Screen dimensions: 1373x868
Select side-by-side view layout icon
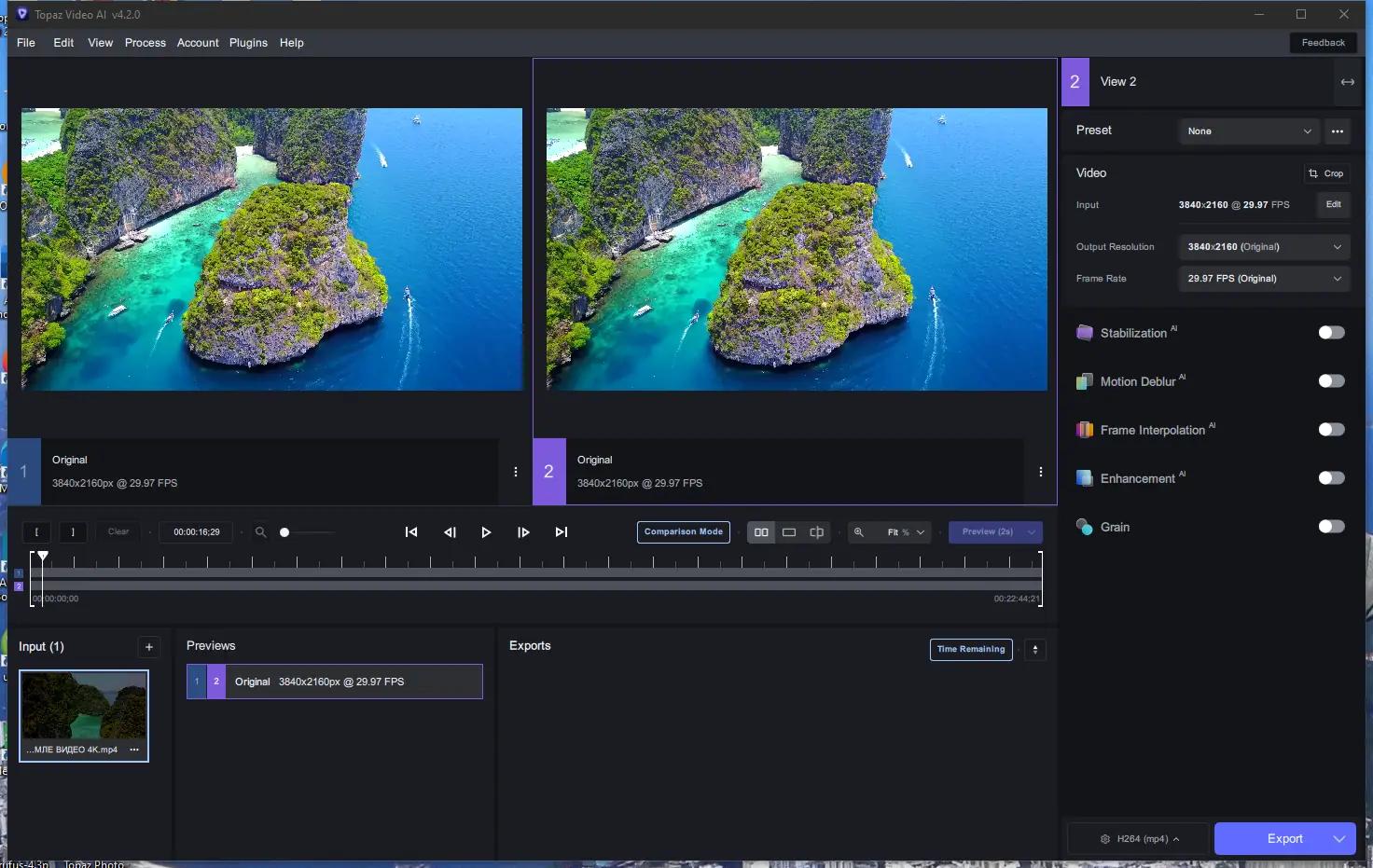(761, 532)
